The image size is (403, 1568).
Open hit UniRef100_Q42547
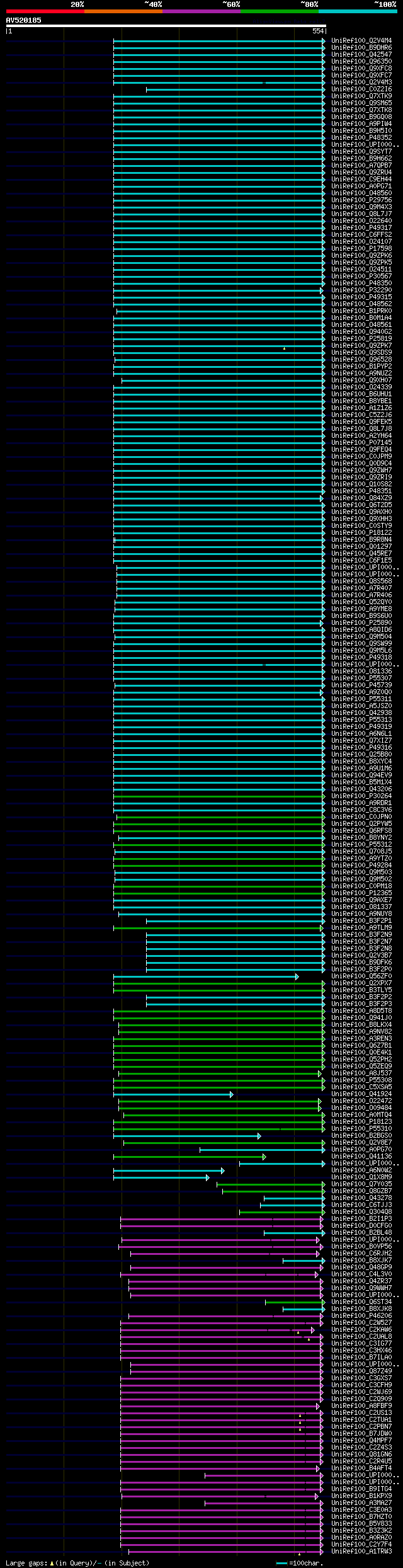tap(361, 55)
